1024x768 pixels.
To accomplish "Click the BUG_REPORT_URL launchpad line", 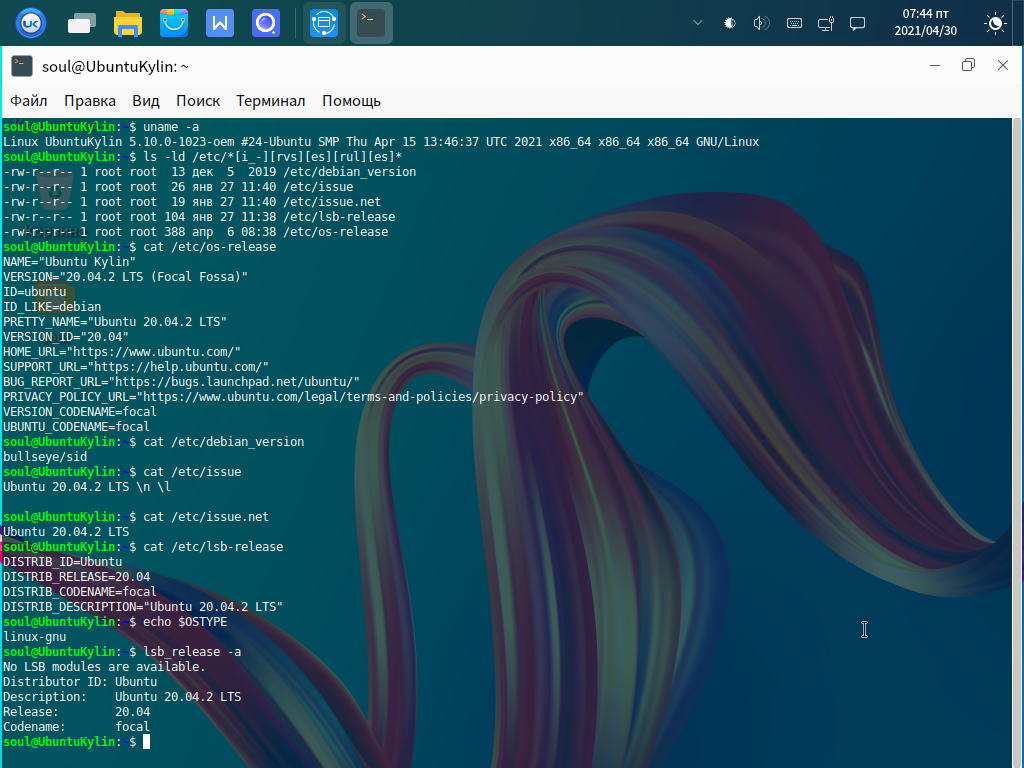I will 182,382.
